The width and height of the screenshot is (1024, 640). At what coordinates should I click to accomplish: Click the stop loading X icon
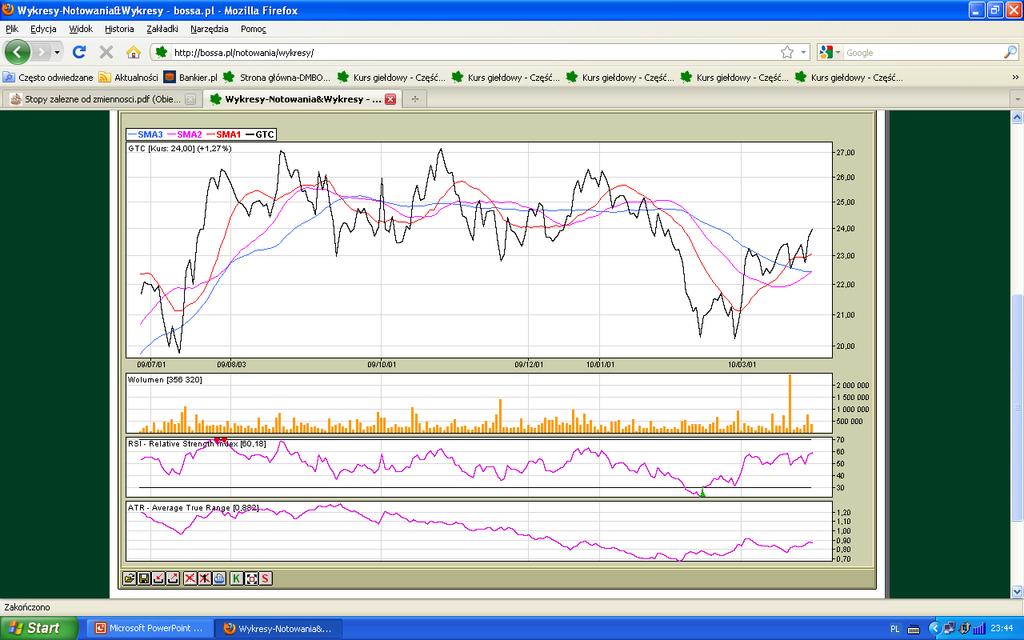coord(106,52)
